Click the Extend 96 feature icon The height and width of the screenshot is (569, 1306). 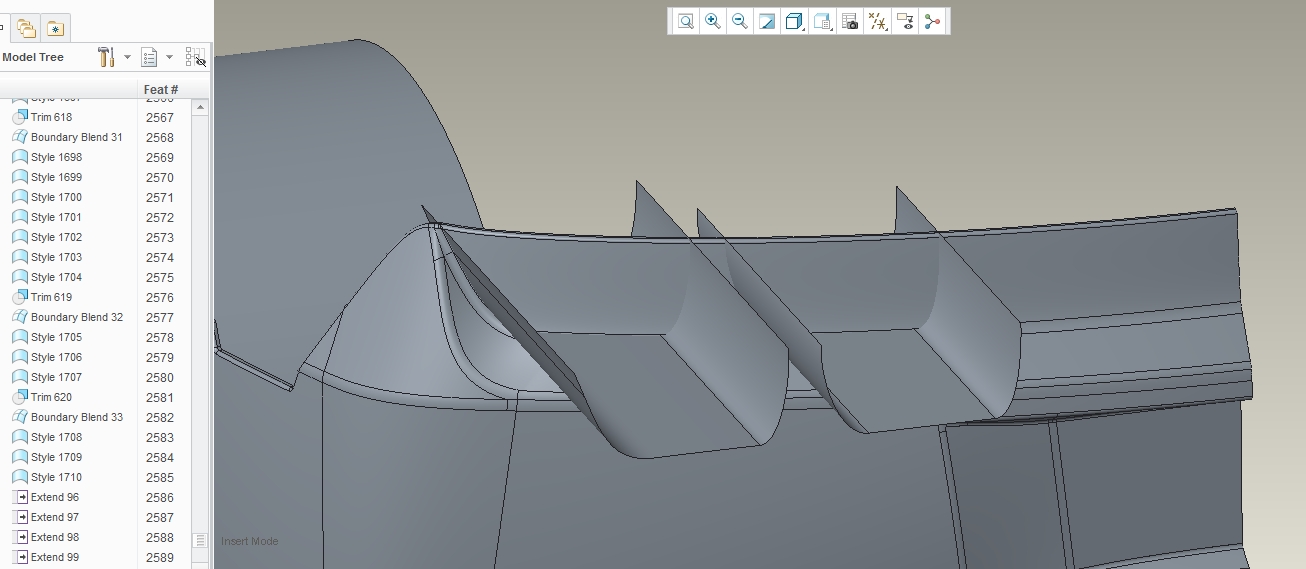20,497
